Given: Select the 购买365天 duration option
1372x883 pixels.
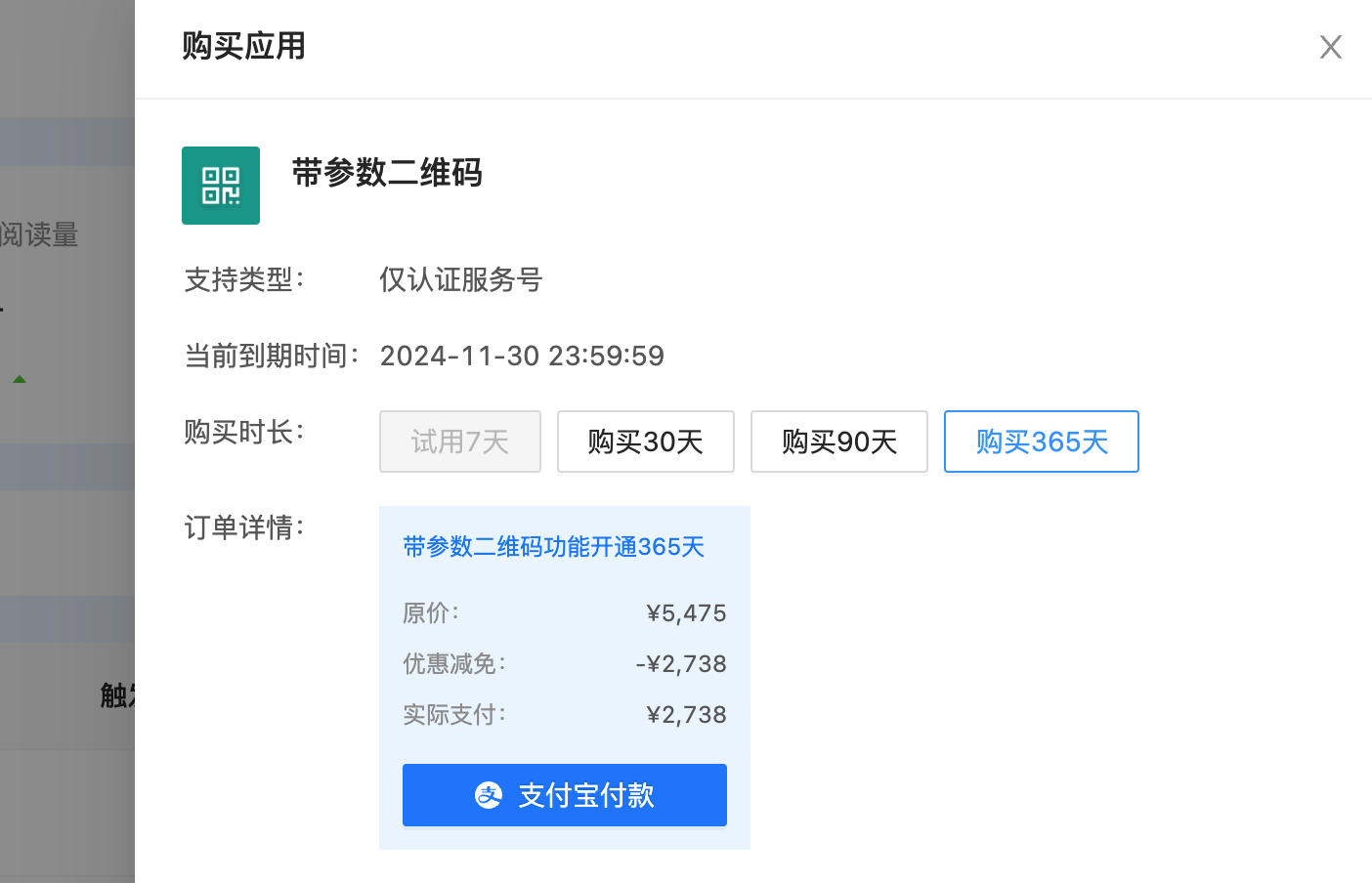Looking at the screenshot, I should point(1042,441).
